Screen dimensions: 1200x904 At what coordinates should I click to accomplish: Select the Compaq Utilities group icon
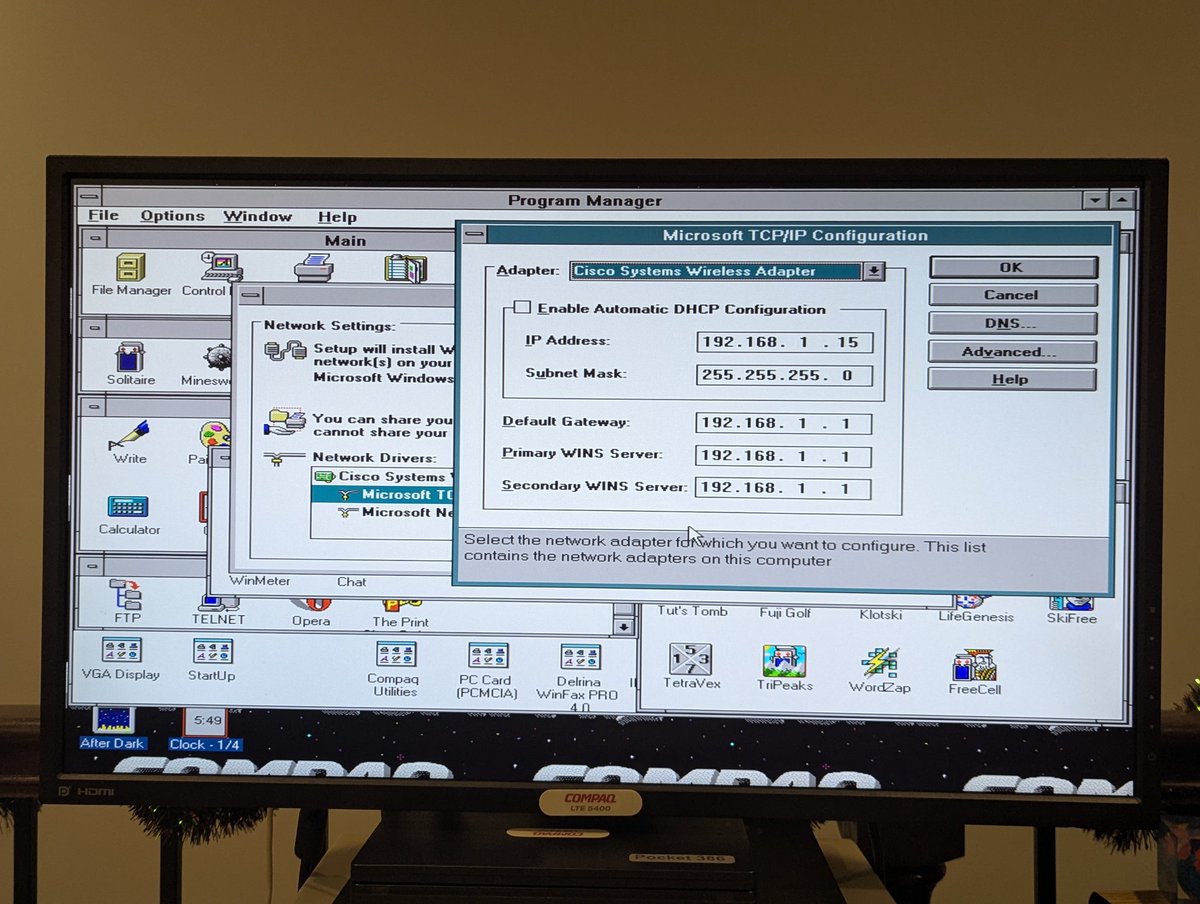click(x=396, y=655)
